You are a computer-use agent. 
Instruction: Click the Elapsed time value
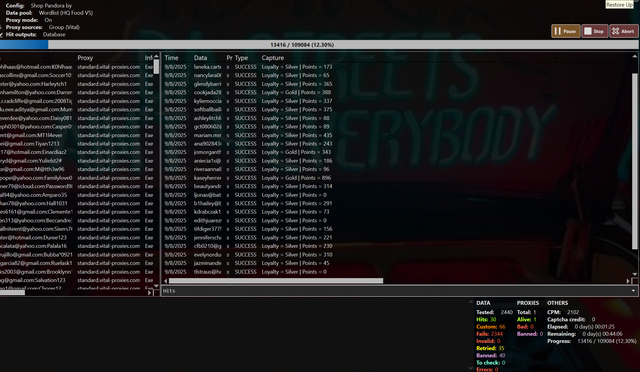(x=594, y=327)
